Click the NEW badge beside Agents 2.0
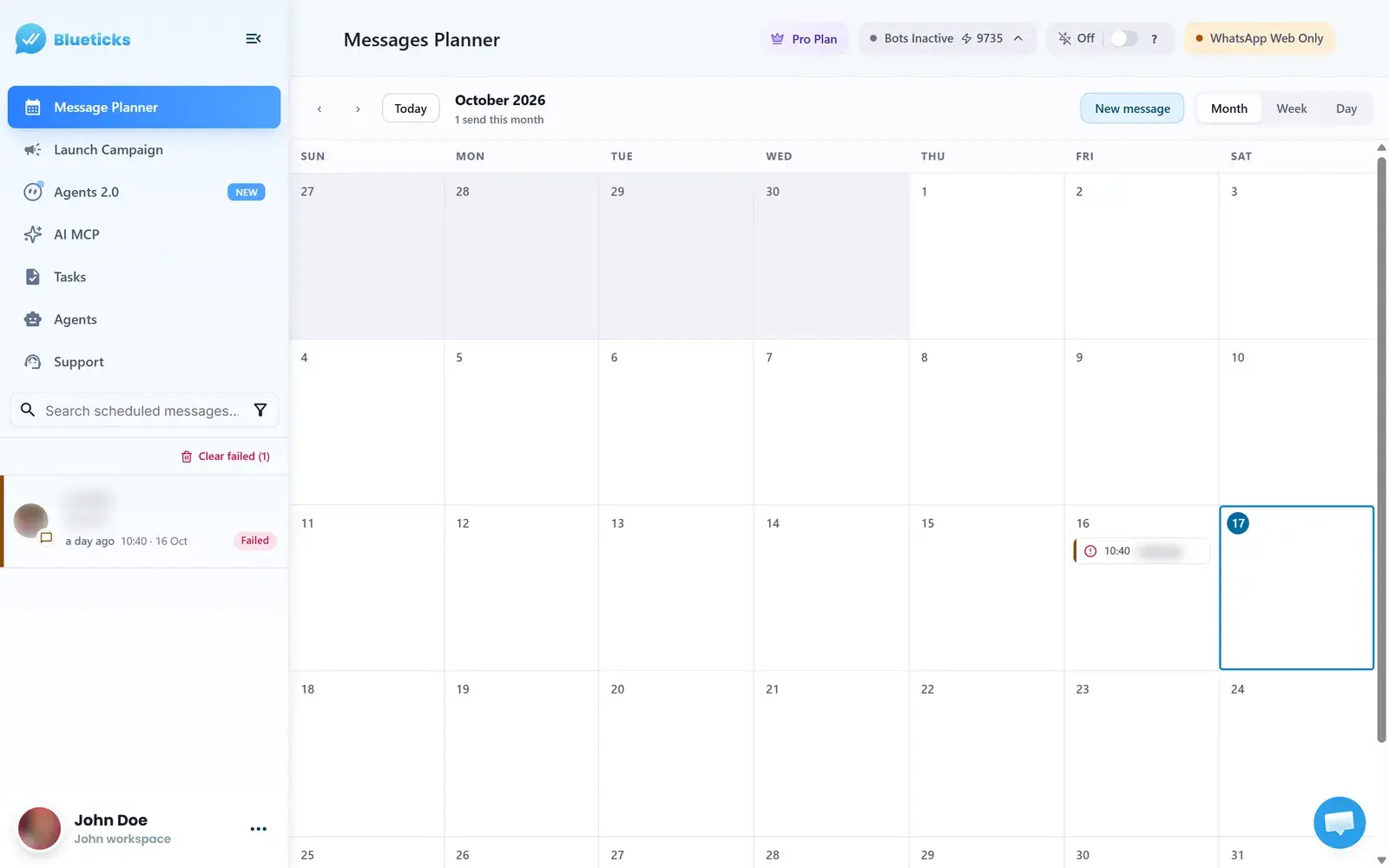Image resolution: width=1389 pixels, height=868 pixels. (247, 193)
